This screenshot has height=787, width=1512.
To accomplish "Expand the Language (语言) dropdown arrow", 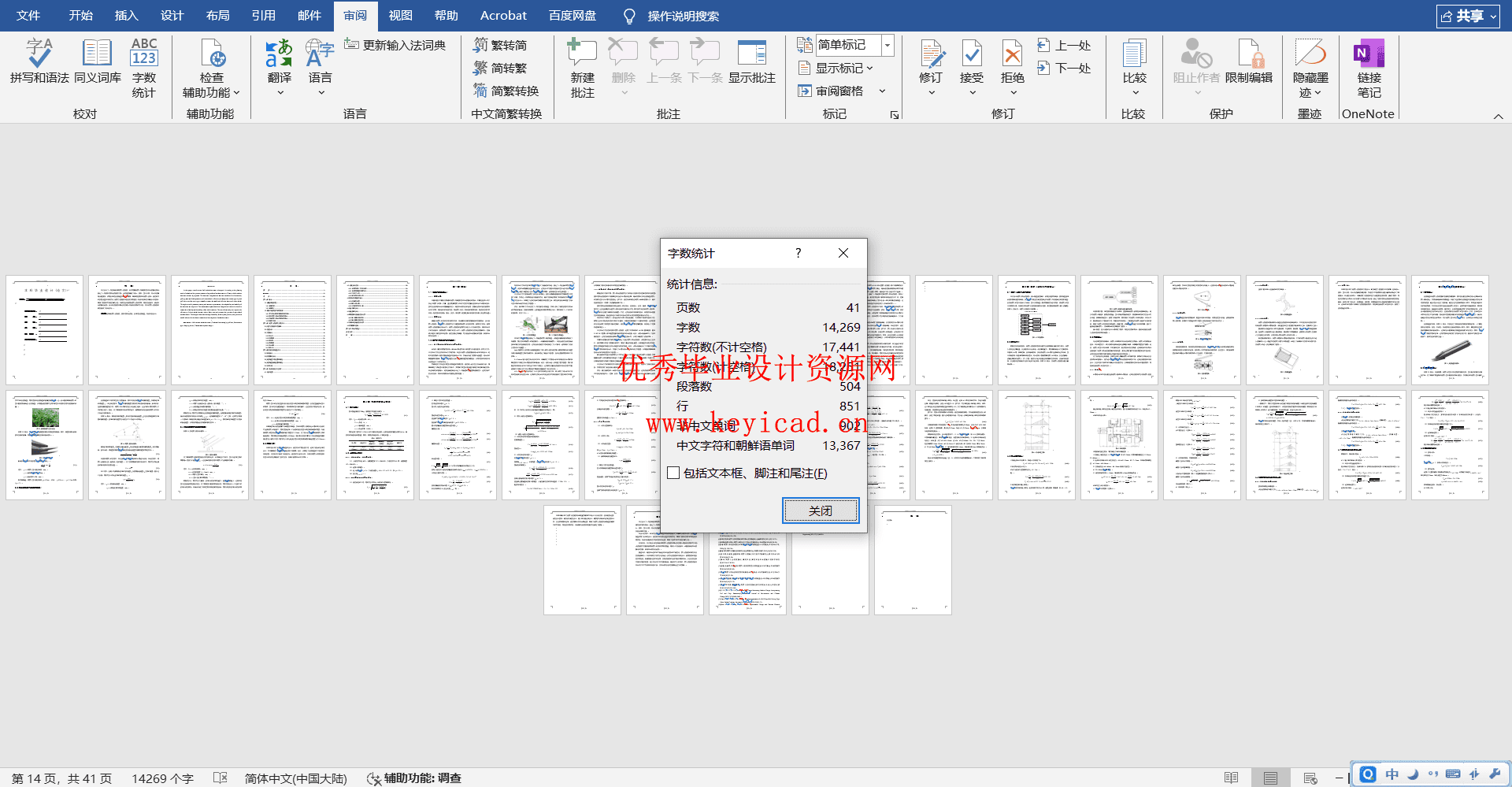I will (x=321, y=93).
